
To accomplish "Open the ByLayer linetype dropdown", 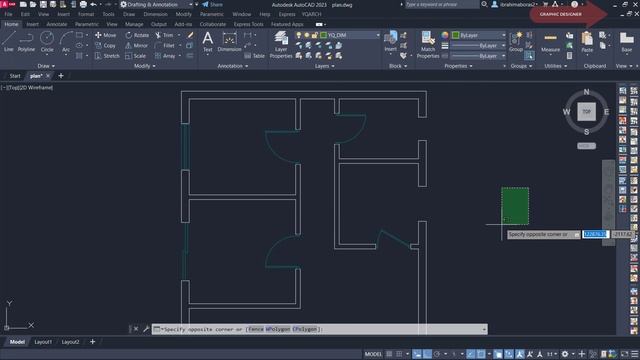I will 479,56.
